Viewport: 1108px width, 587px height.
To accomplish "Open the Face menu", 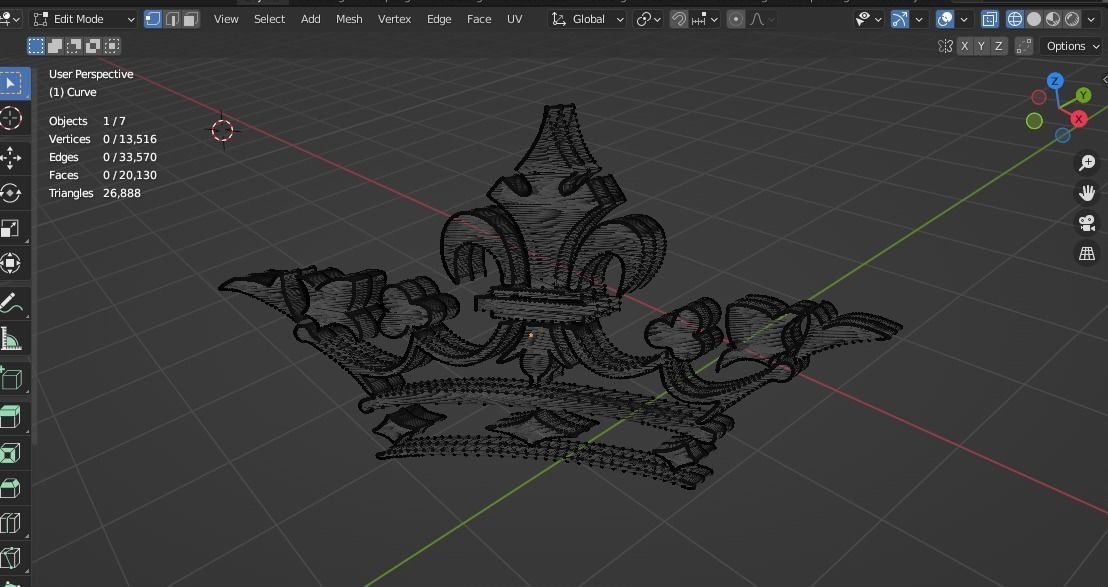I will pyautogui.click(x=479, y=19).
